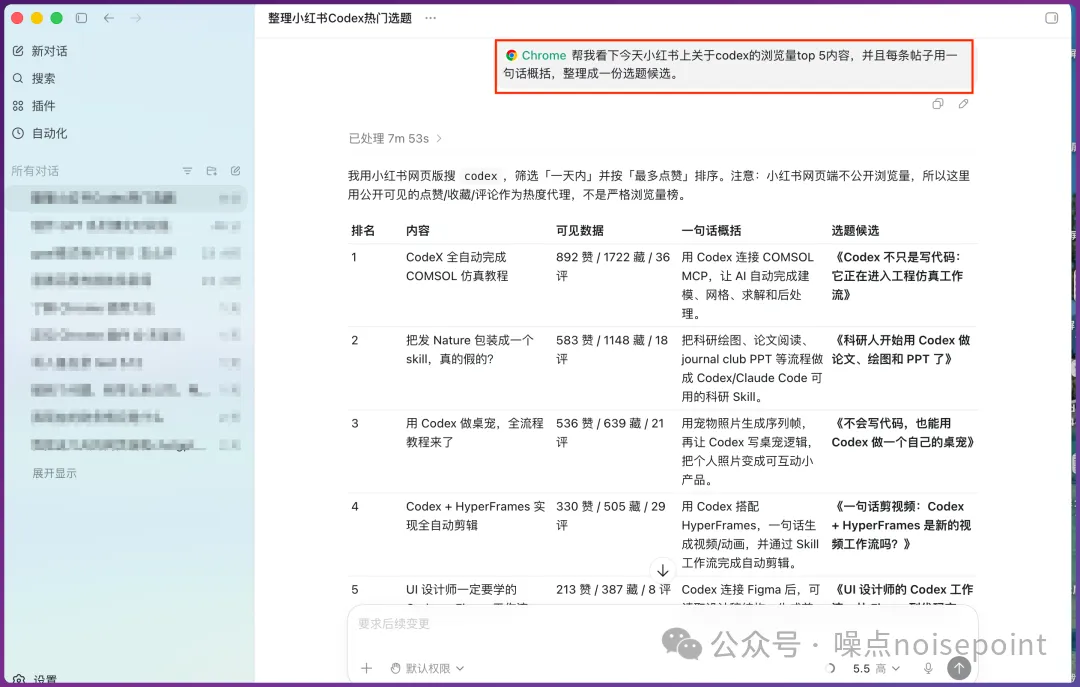
Task: Open the three-dot menu beside chat title
Action: tap(430, 18)
